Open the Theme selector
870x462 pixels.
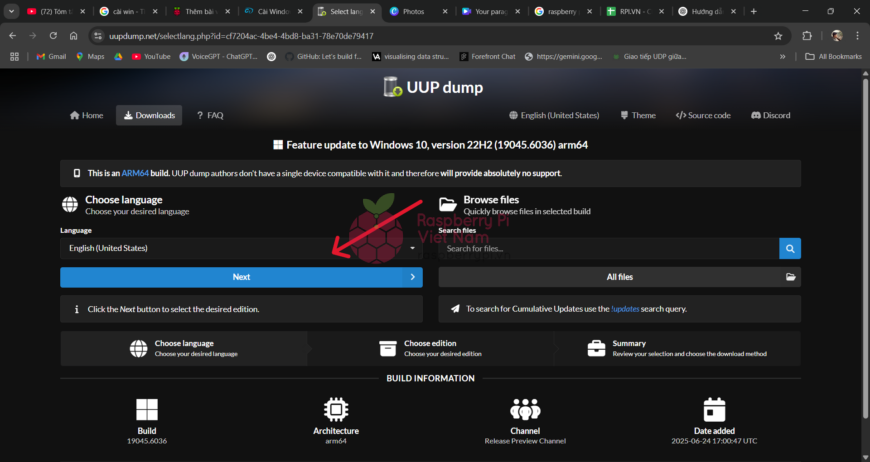(x=638, y=115)
